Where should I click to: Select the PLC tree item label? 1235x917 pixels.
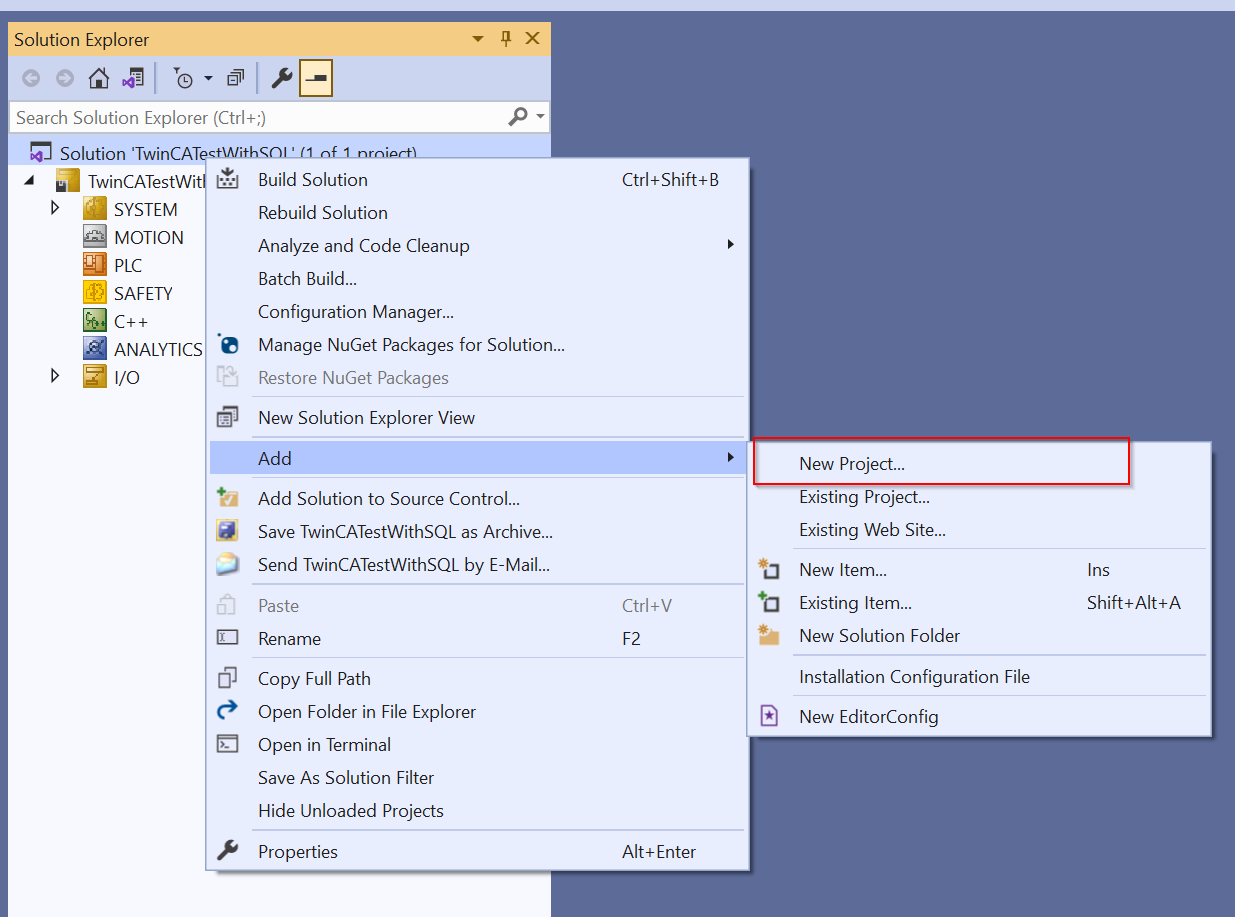pyautogui.click(x=128, y=265)
